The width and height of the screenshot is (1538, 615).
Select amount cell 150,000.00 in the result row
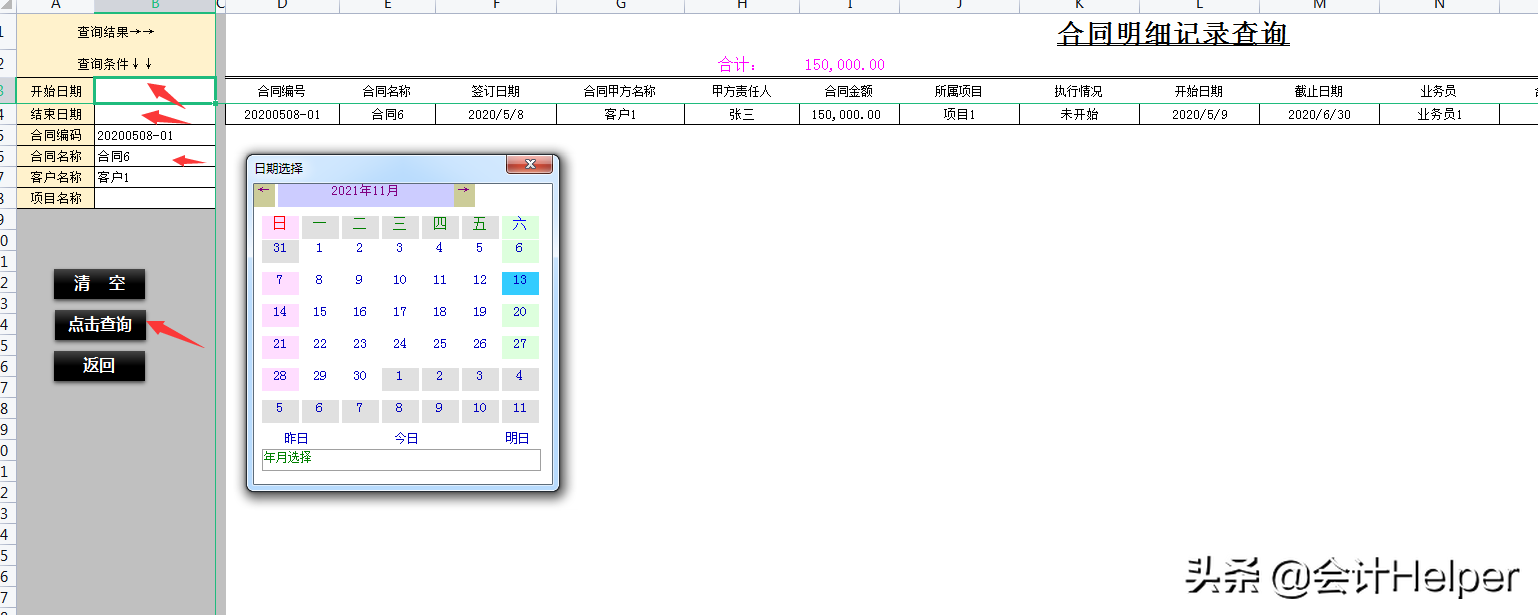(850, 114)
